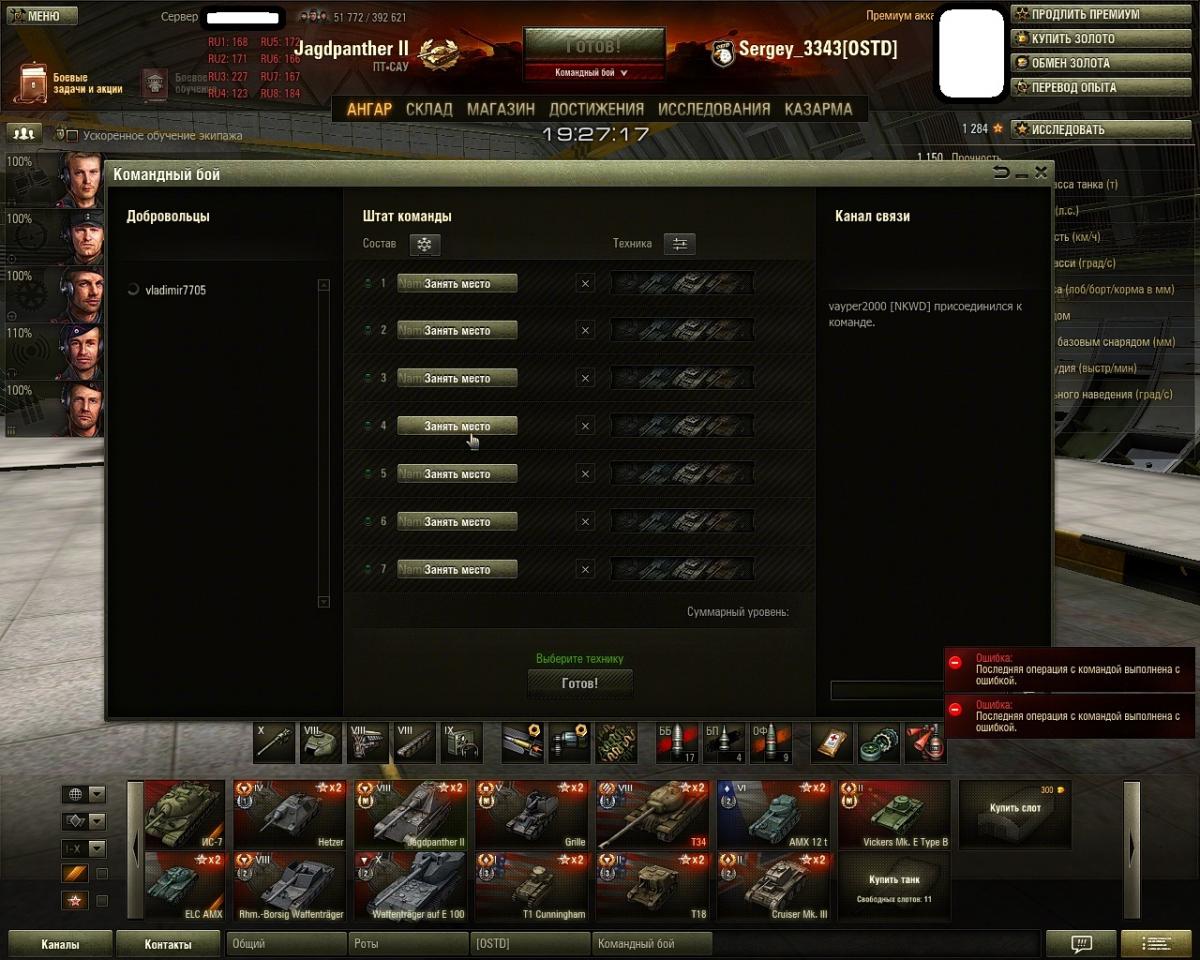Open the МЕНЮ menu
Viewport: 1200px width, 960px height.
click(x=40, y=16)
